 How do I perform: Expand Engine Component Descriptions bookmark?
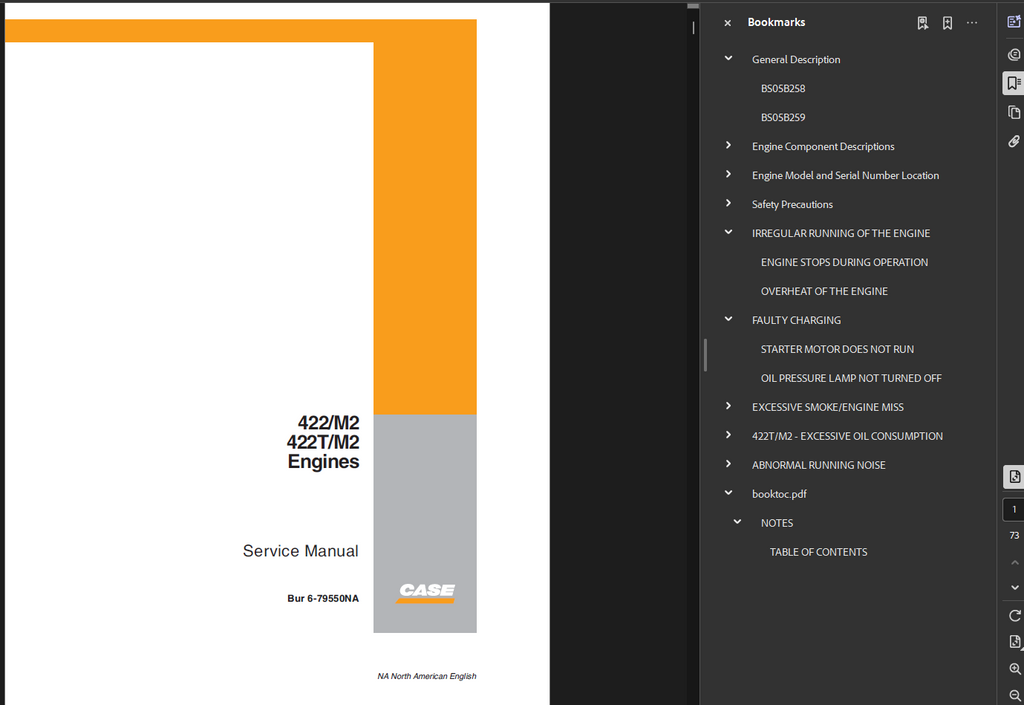(729, 145)
